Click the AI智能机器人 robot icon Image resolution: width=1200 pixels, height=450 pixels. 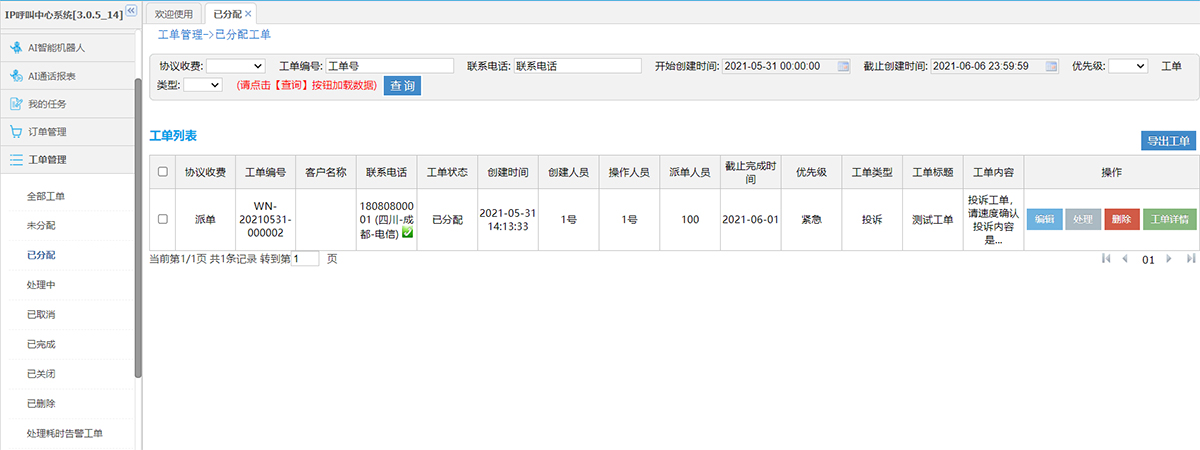[16, 47]
